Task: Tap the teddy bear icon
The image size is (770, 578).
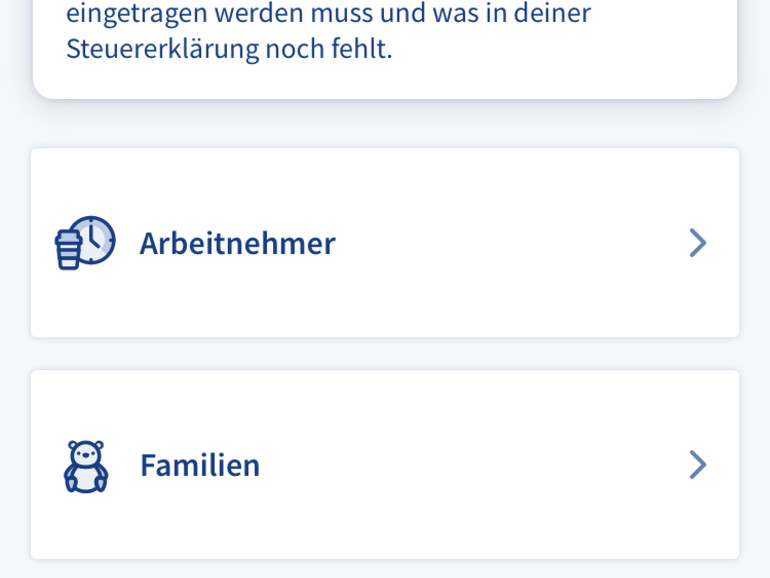Action: click(x=86, y=466)
